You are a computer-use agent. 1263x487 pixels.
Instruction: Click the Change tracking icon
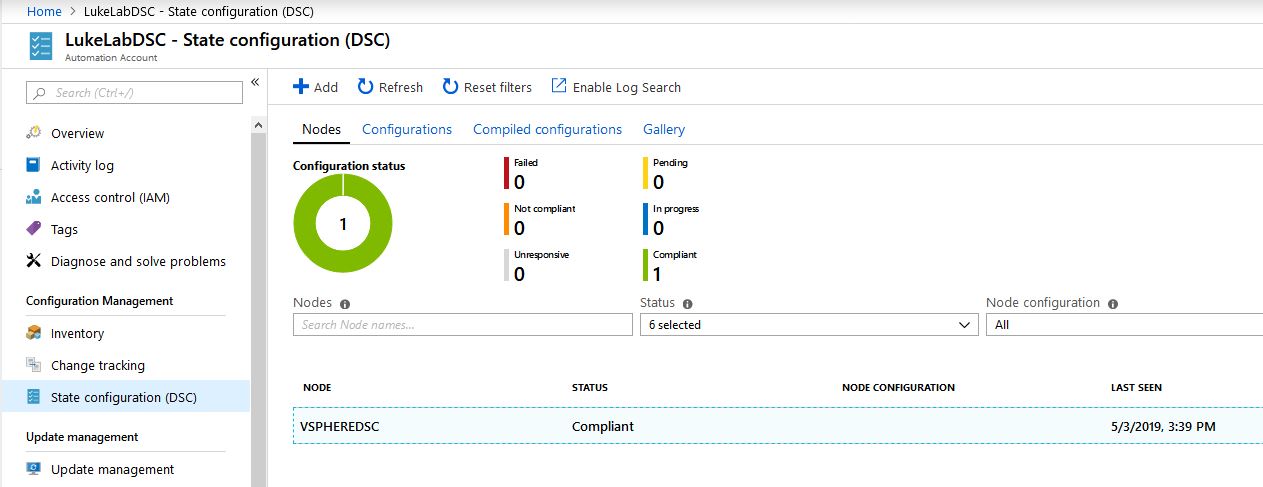(33, 365)
